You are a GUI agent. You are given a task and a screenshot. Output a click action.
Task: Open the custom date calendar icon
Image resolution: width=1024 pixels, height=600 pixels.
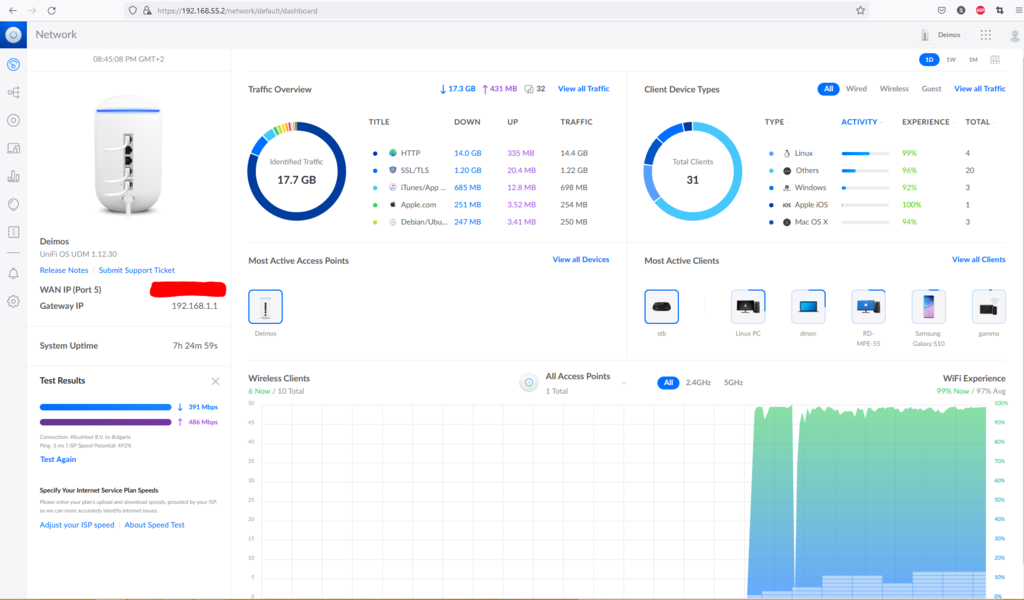tap(995, 60)
